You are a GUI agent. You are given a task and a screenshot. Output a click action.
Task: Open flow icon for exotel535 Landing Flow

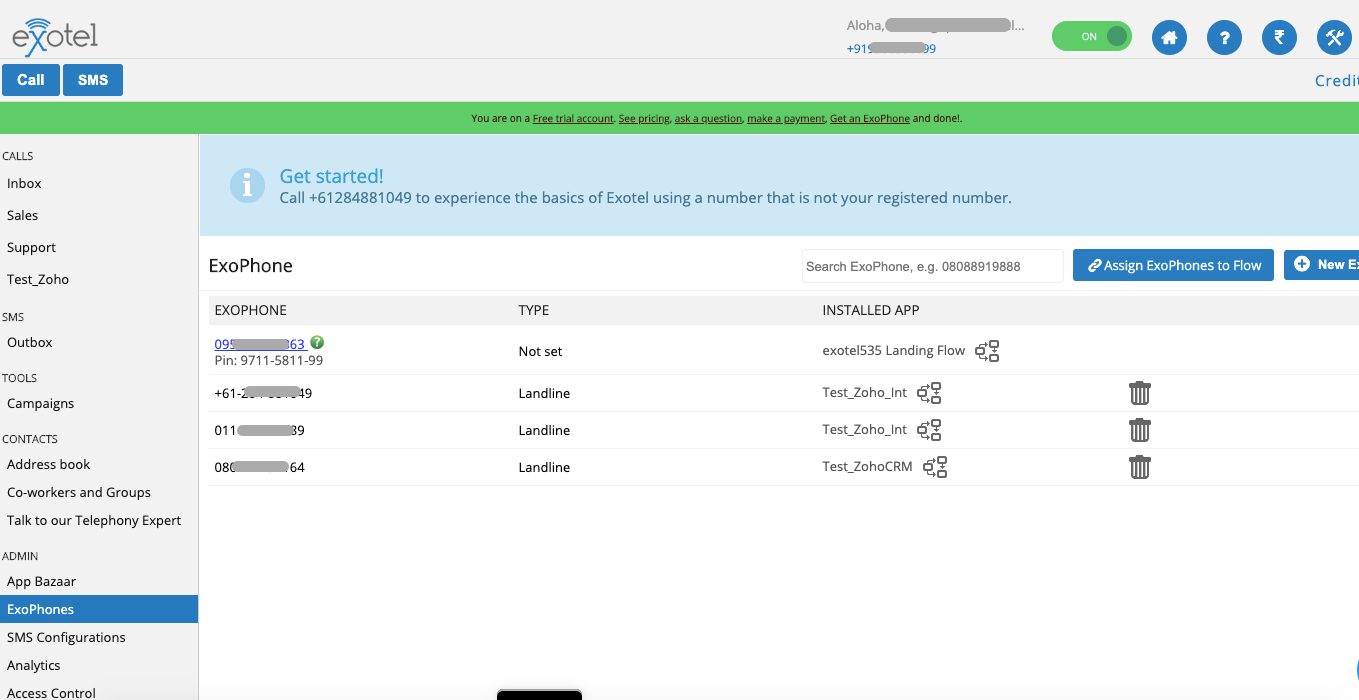pos(987,351)
